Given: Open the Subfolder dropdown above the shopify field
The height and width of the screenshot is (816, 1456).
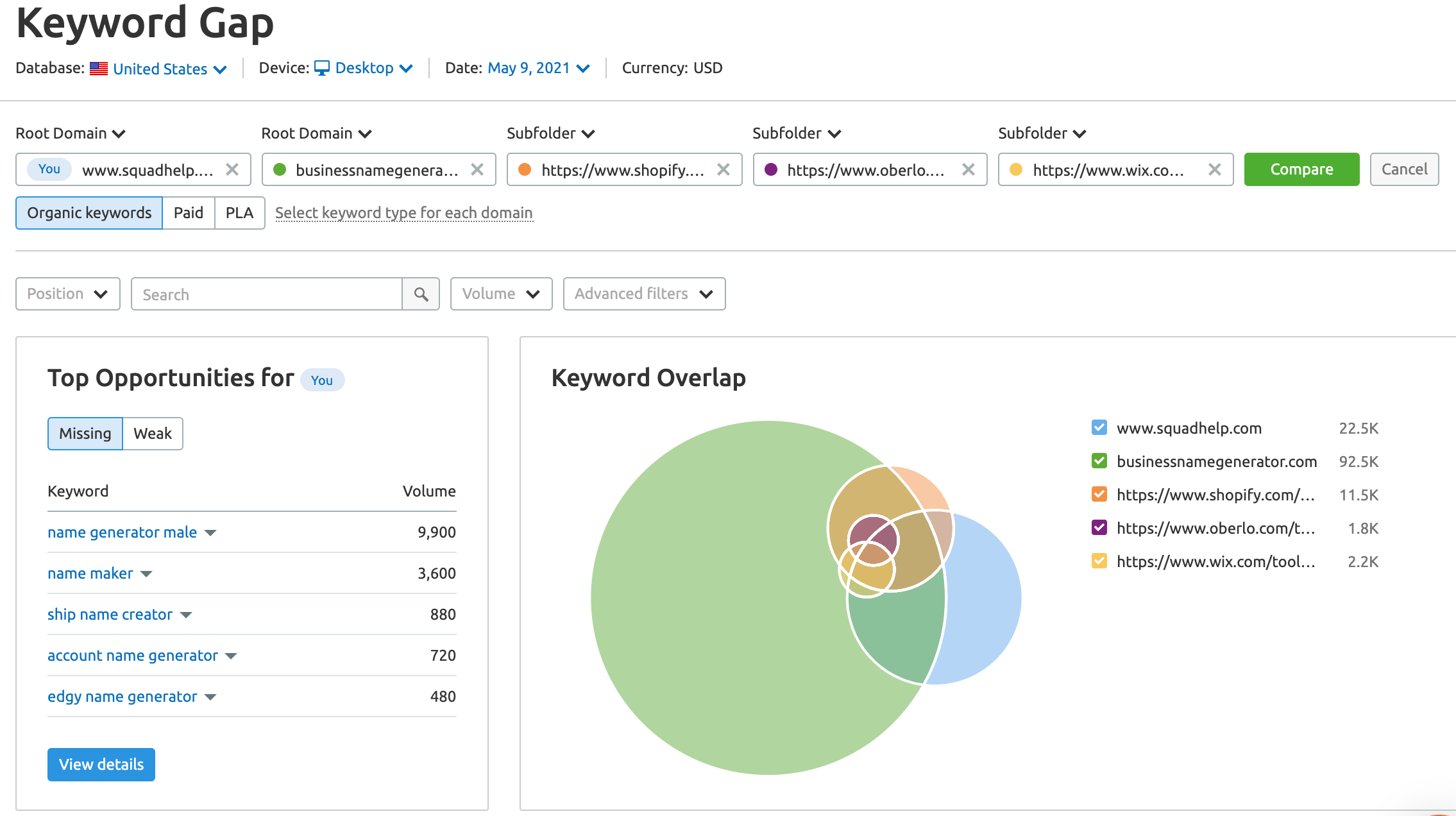Looking at the screenshot, I should click(x=551, y=133).
